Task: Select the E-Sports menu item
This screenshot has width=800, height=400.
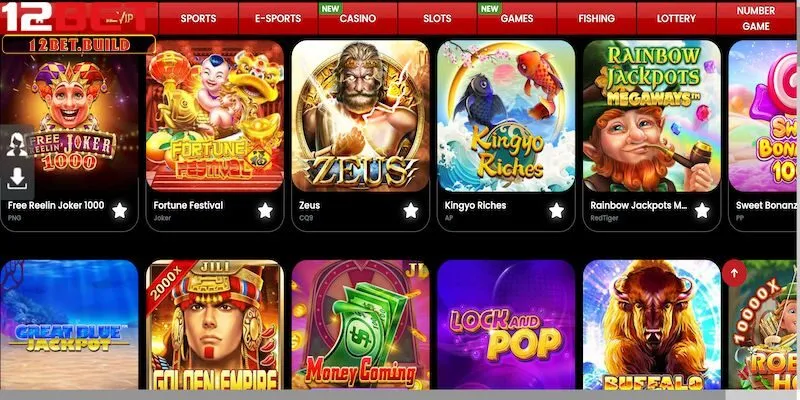Action: click(278, 18)
